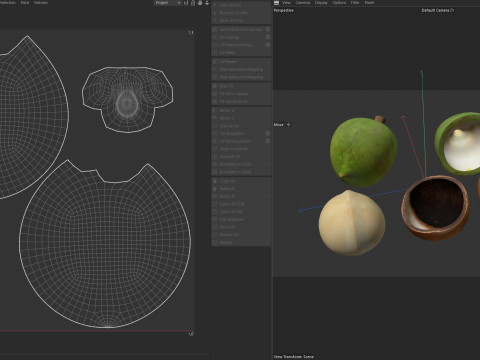This screenshot has width=480, height=360.
Task: Click the lock icon in UV editor toolbar
Action: pyautogui.click(x=193, y=3)
